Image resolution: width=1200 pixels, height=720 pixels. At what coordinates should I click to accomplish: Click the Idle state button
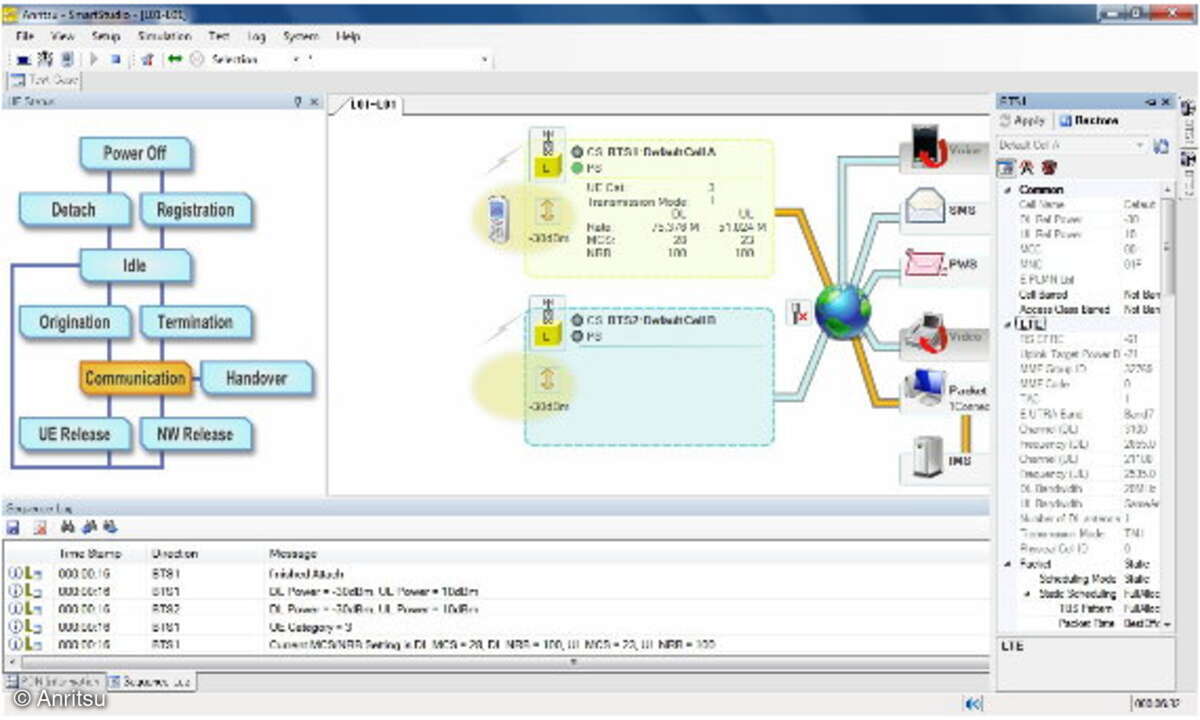135,266
